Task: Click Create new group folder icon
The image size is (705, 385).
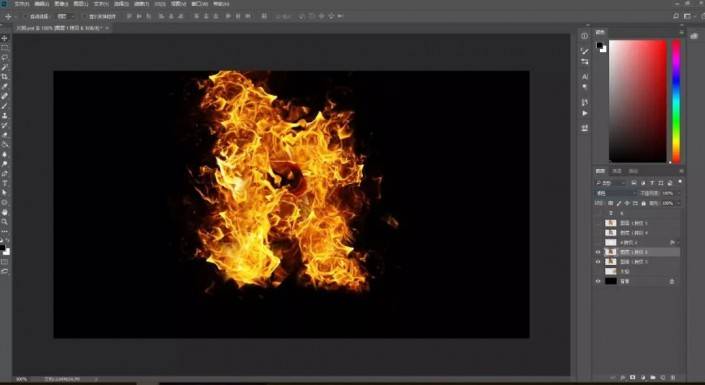Action: coord(653,377)
